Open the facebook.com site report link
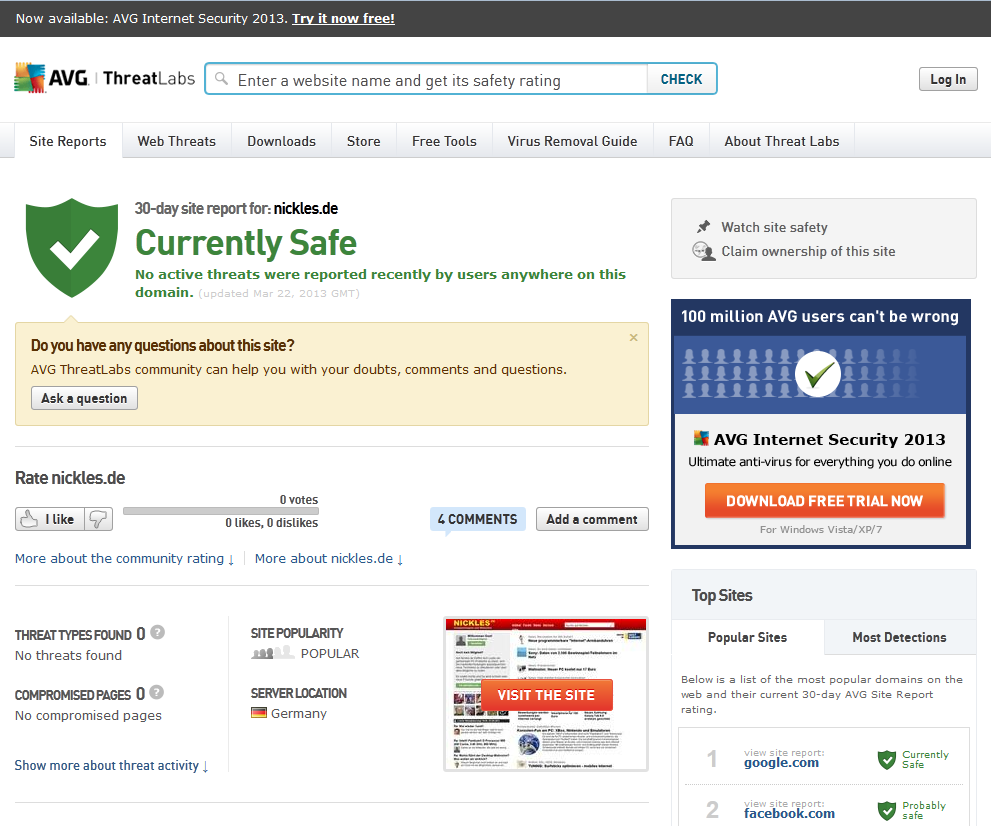The height and width of the screenshot is (826, 991). click(x=789, y=813)
